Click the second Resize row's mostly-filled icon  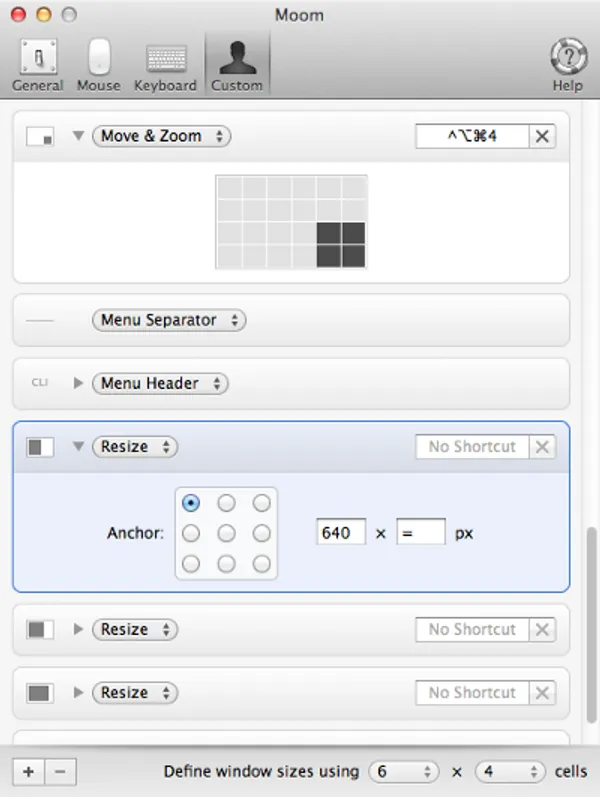(40, 630)
